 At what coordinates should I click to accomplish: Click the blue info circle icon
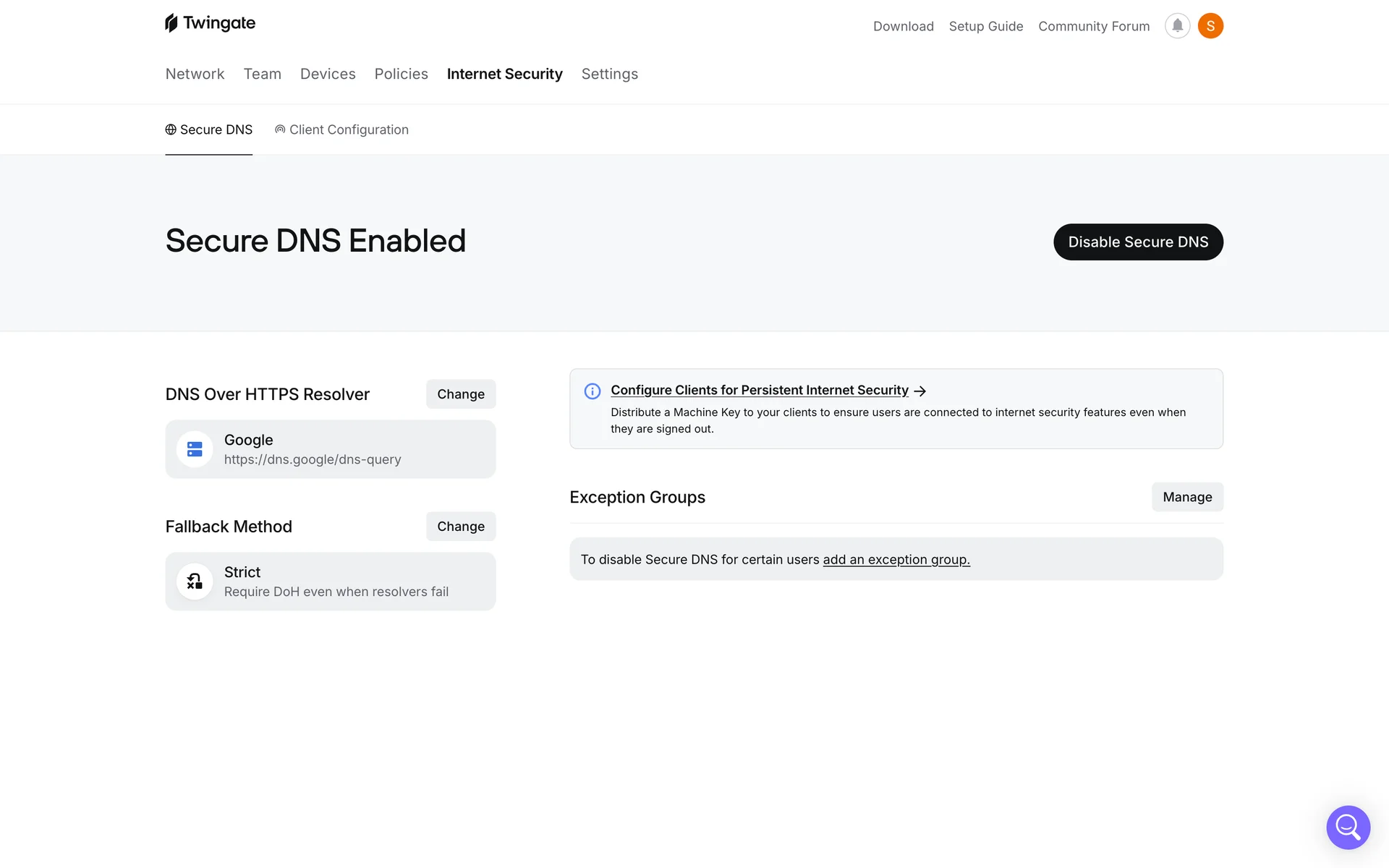coord(592,391)
